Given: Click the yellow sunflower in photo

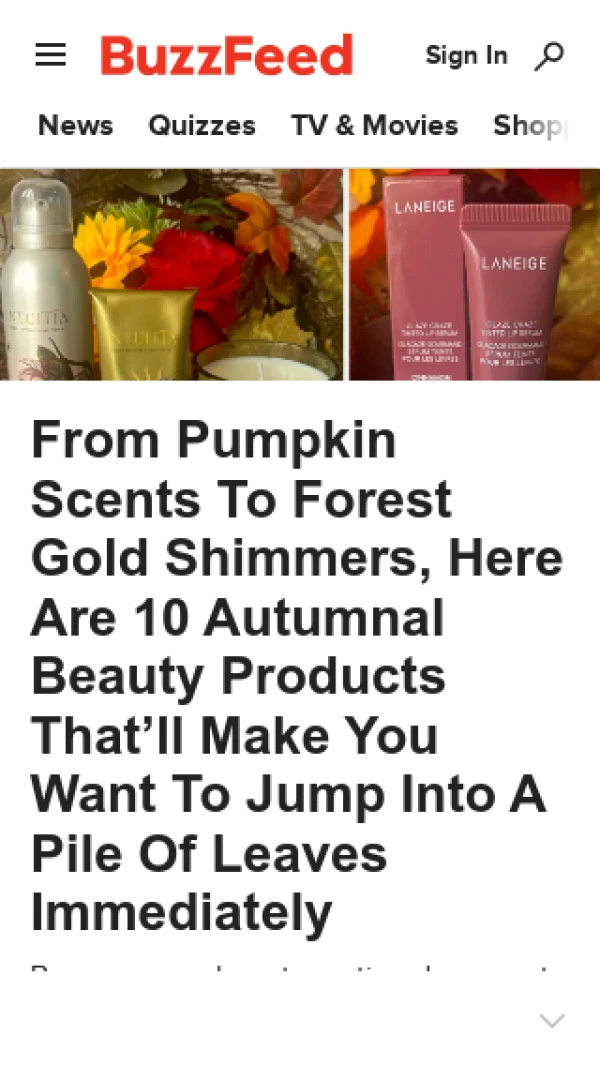Looking at the screenshot, I should 111,248.
